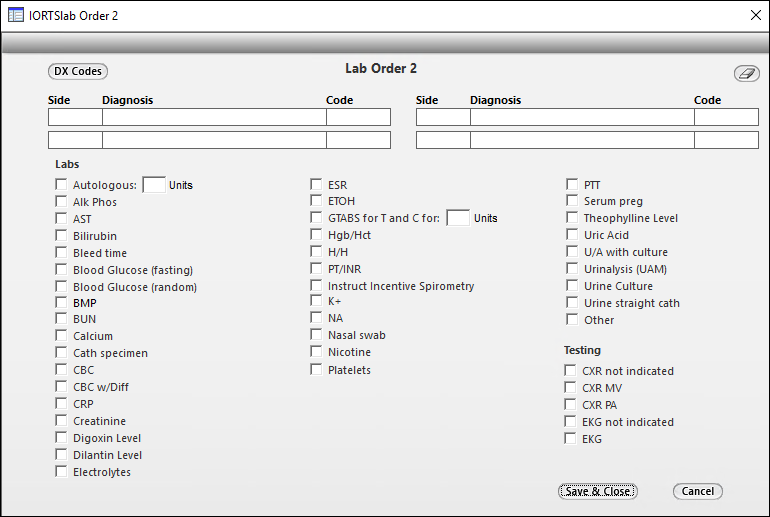Image resolution: width=770 pixels, height=517 pixels.
Task: Click Save & Close button
Action: pyautogui.click(x=598, y=491)
